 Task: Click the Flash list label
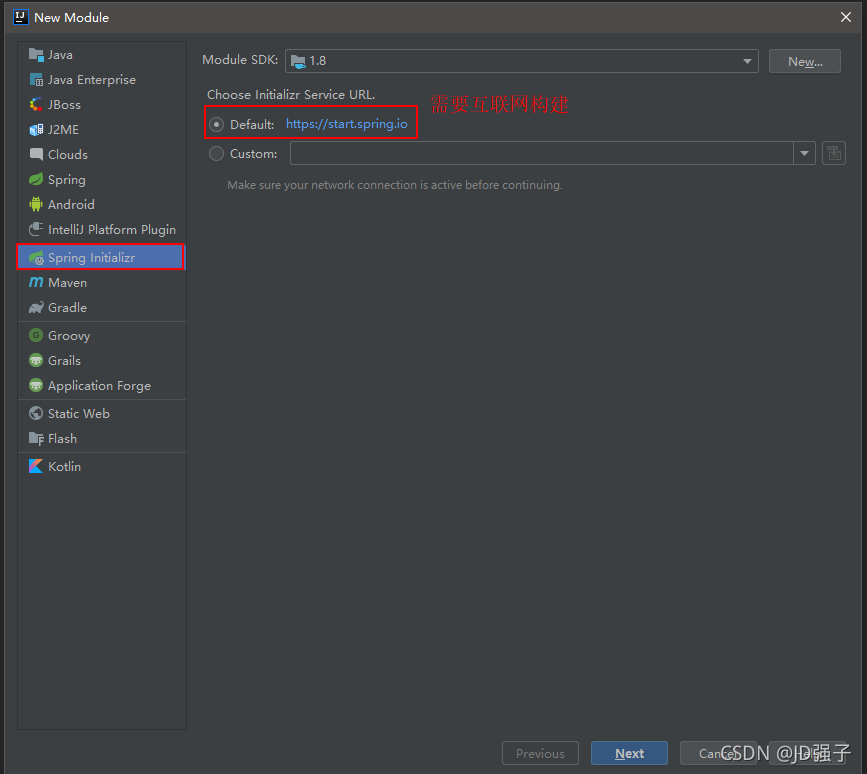click(x=62, y=438)
